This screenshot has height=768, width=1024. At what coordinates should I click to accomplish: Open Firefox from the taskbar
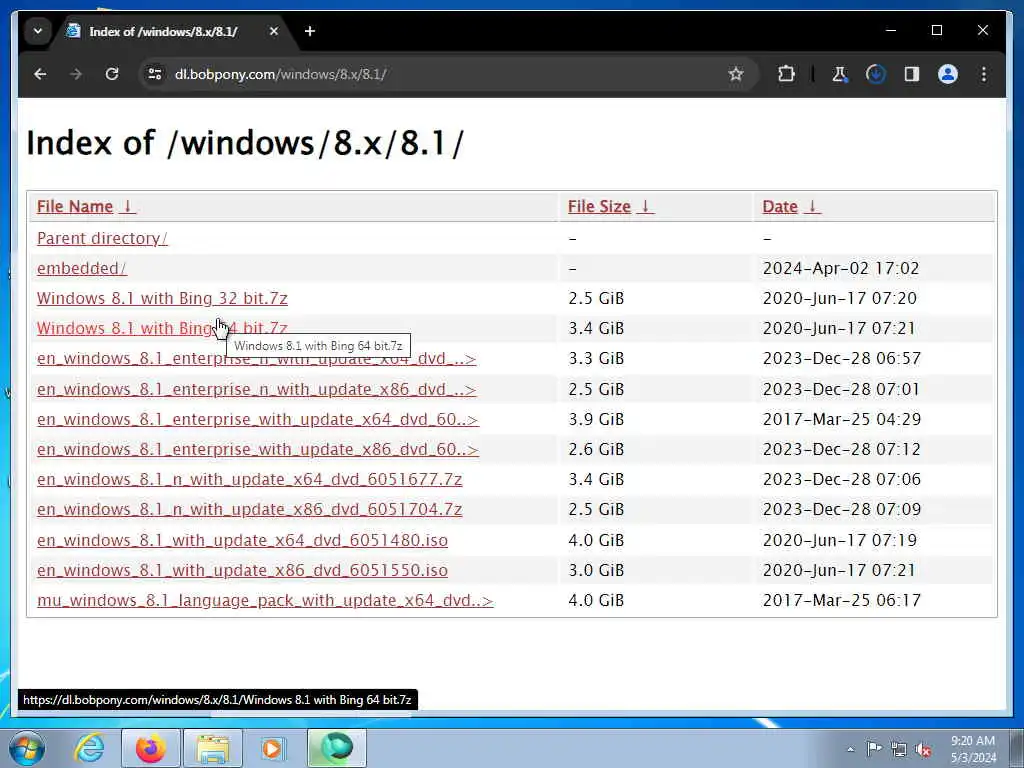tap(151, 748)
